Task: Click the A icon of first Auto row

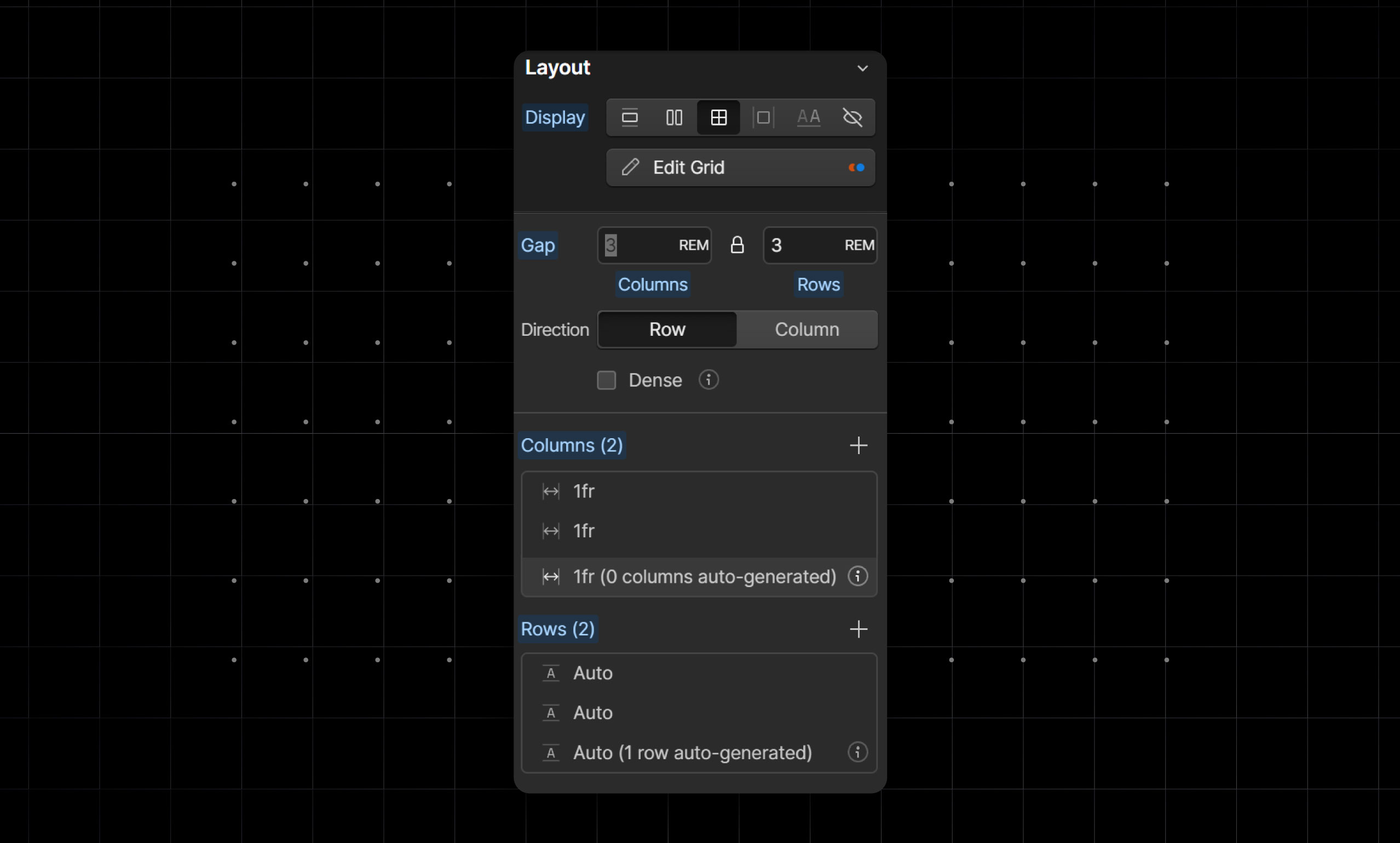Action: [x=551, y=674]
